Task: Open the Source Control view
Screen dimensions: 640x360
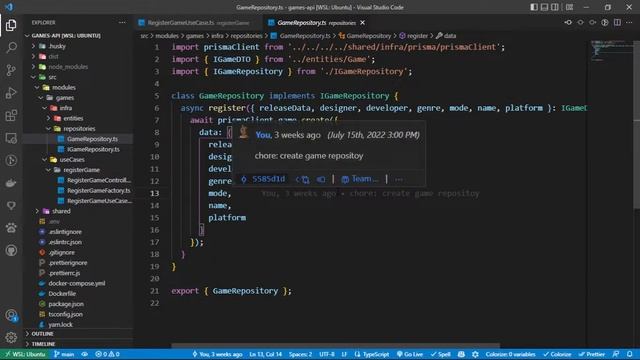Action: pos(11,70)
